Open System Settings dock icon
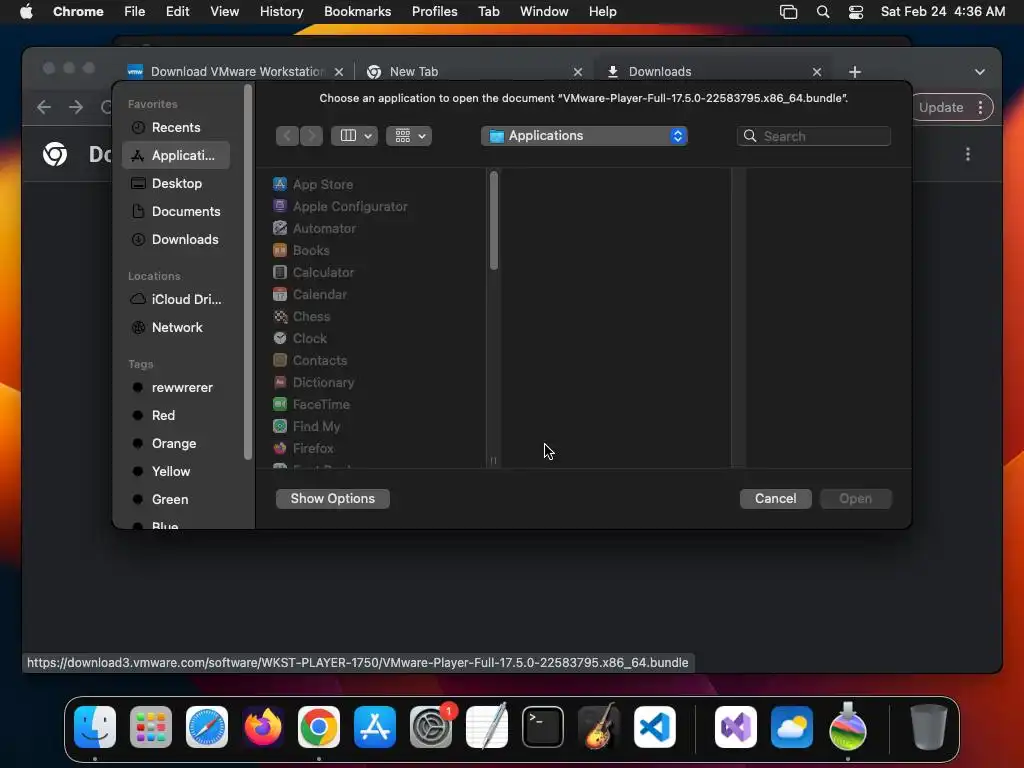 [x=431, y=727]
